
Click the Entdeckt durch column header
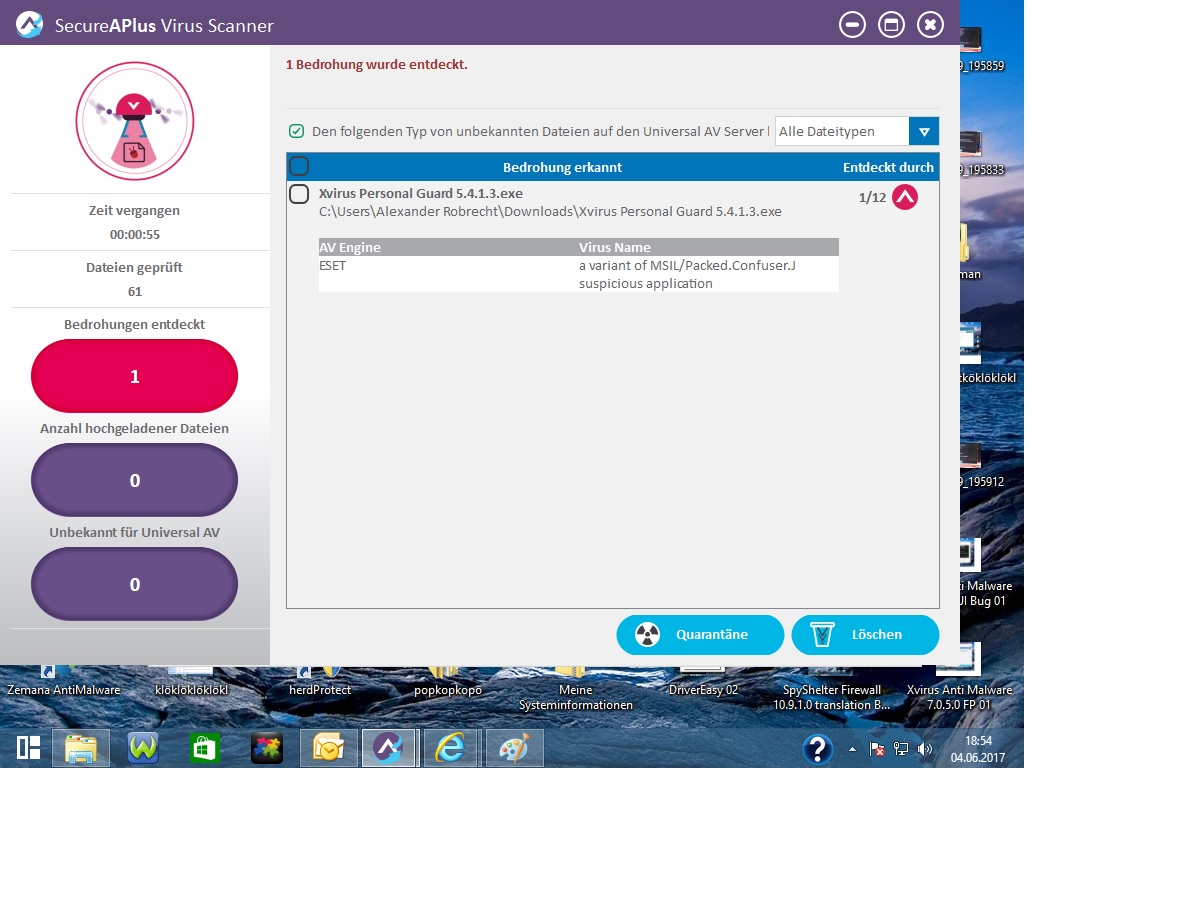point(888,167)
